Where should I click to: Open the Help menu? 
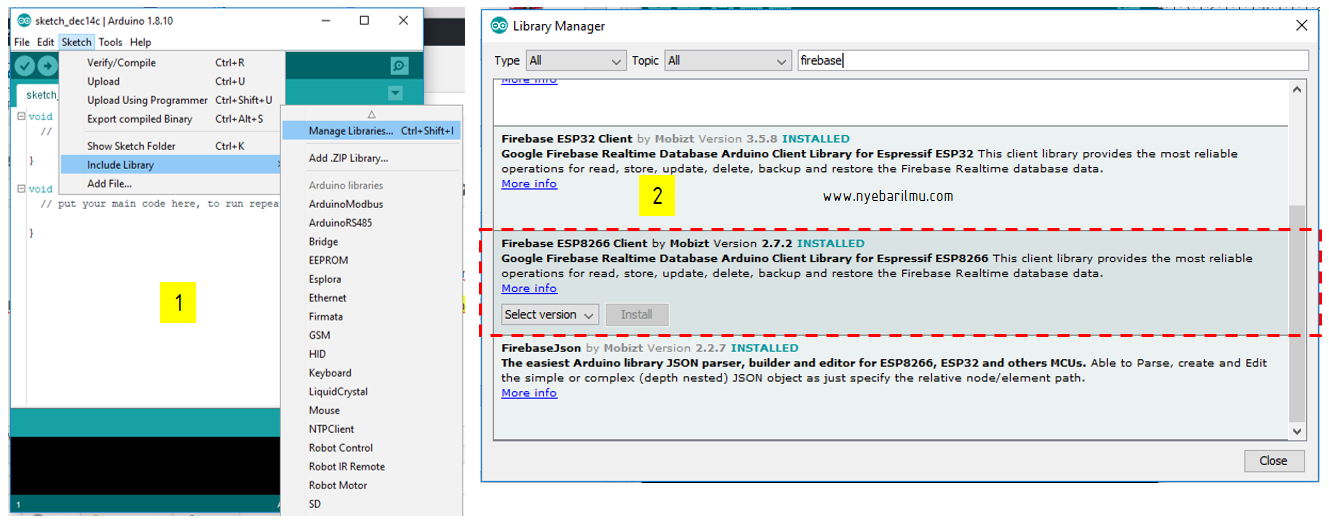[141, 42]
